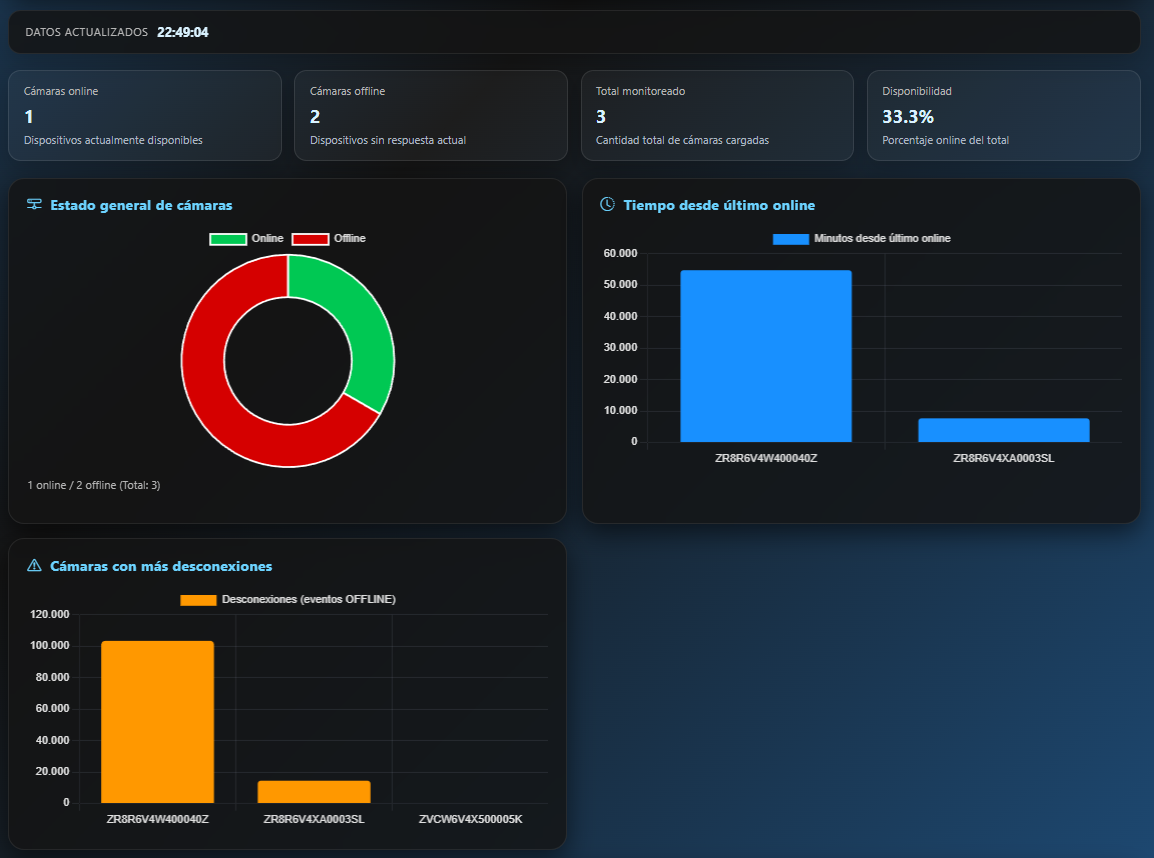
Task: Open the Cámaras offline summary card
Action: [x=431, y=115]
